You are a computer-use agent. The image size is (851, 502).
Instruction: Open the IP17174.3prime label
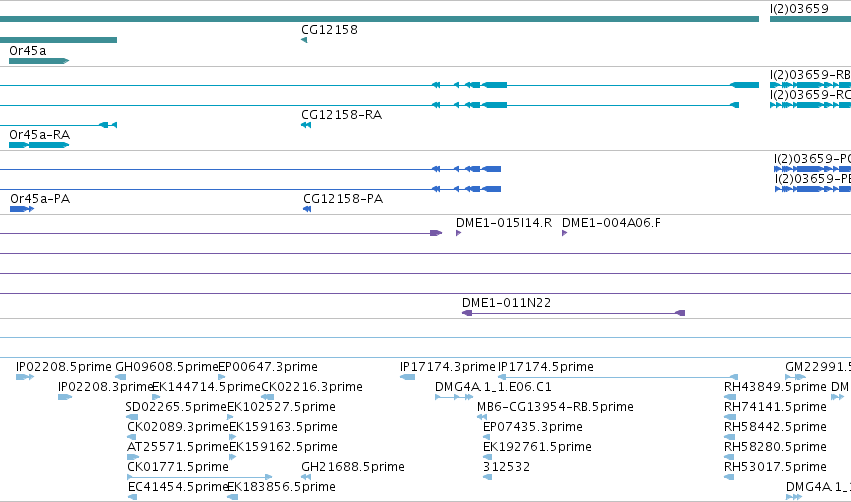tap(448, 367)
